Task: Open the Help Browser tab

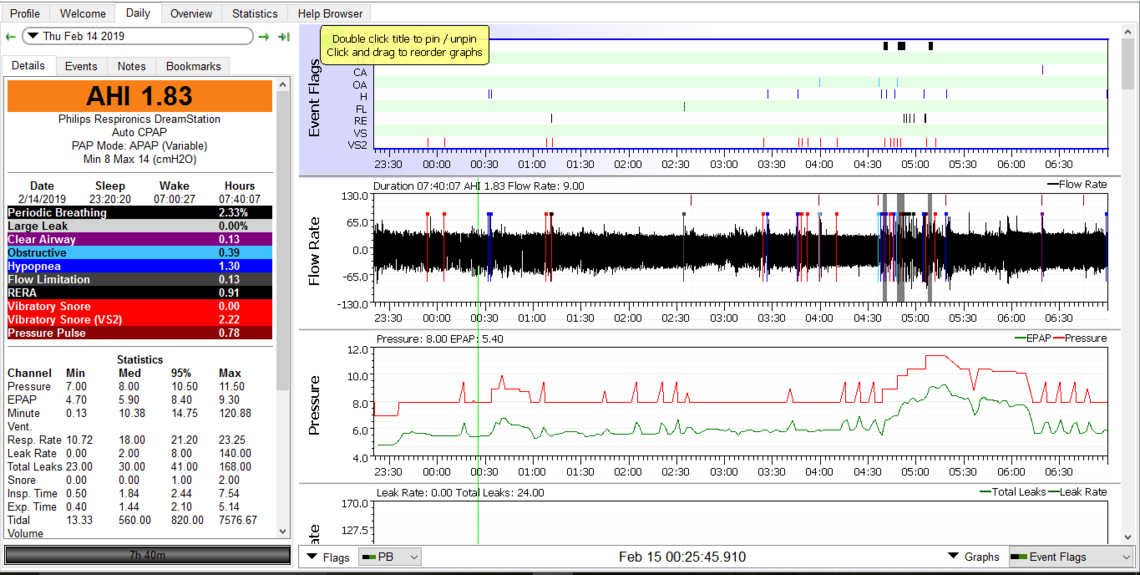Action: (x=329, y=13)
